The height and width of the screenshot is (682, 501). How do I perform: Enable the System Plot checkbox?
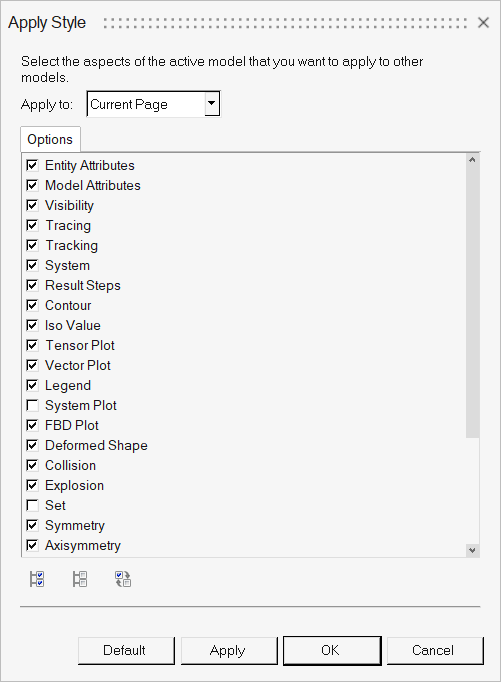[x=32, y=405]
